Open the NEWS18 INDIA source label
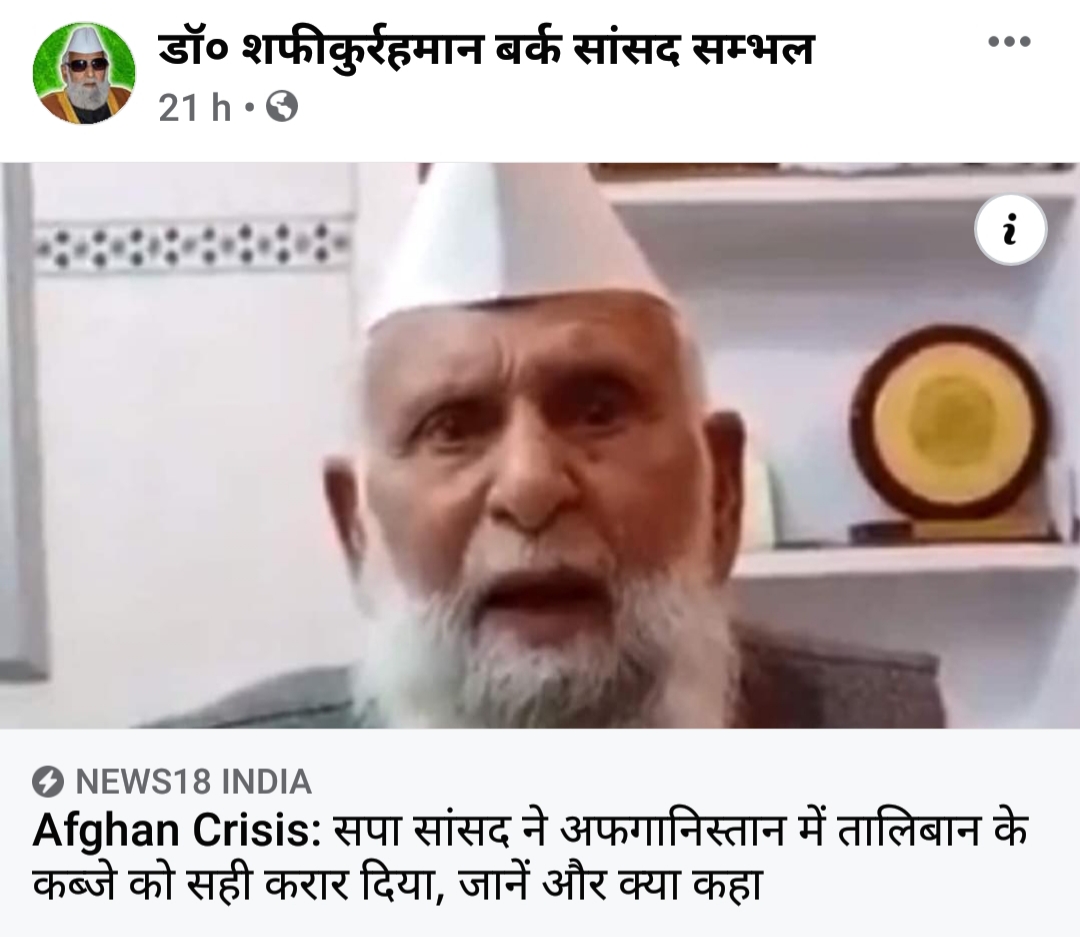1080x937 pixels. click(194, 782)
